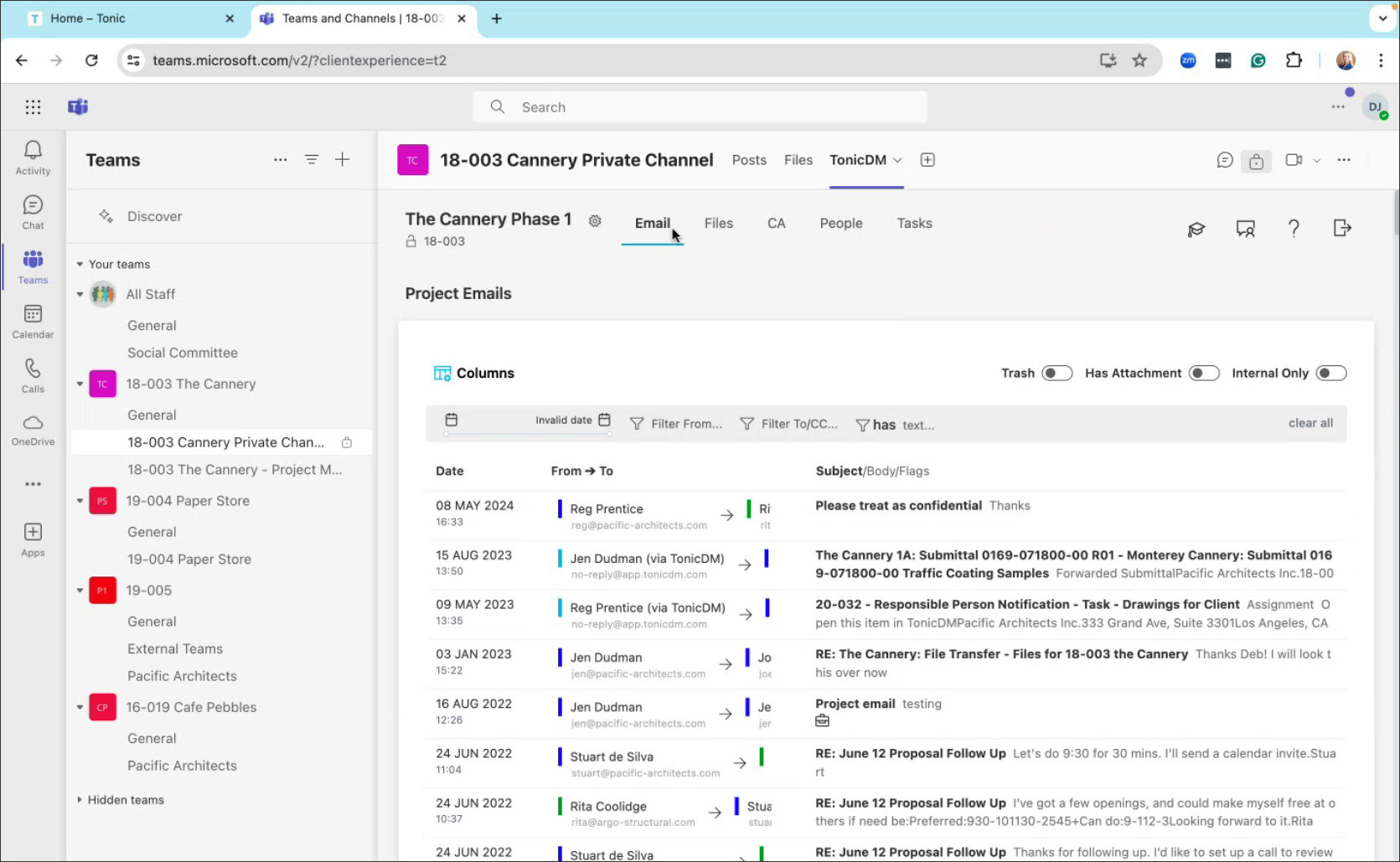Enable the Internal Only switch

(1331, 374)
